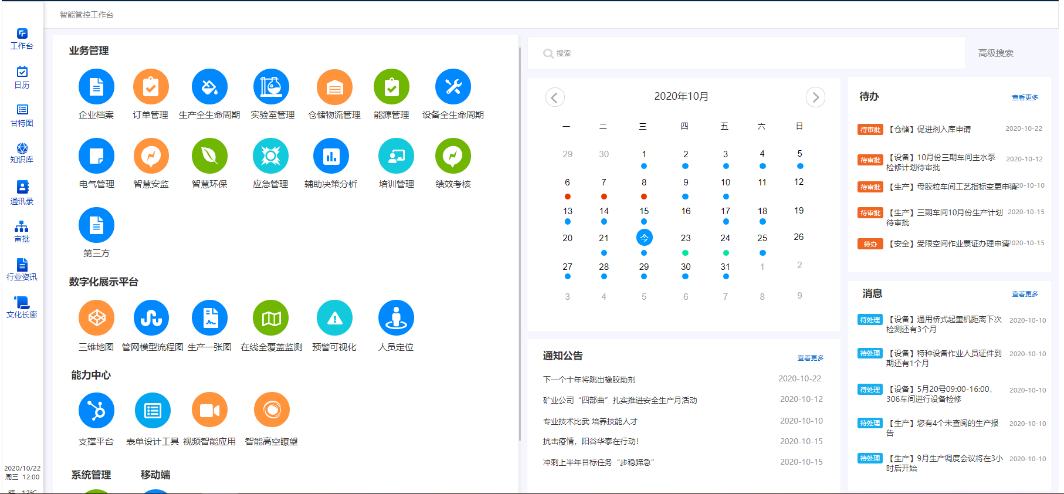Select the 智慧环保 leaf icon
This screenshot has width=1064, height=494.
click(210, 155)
